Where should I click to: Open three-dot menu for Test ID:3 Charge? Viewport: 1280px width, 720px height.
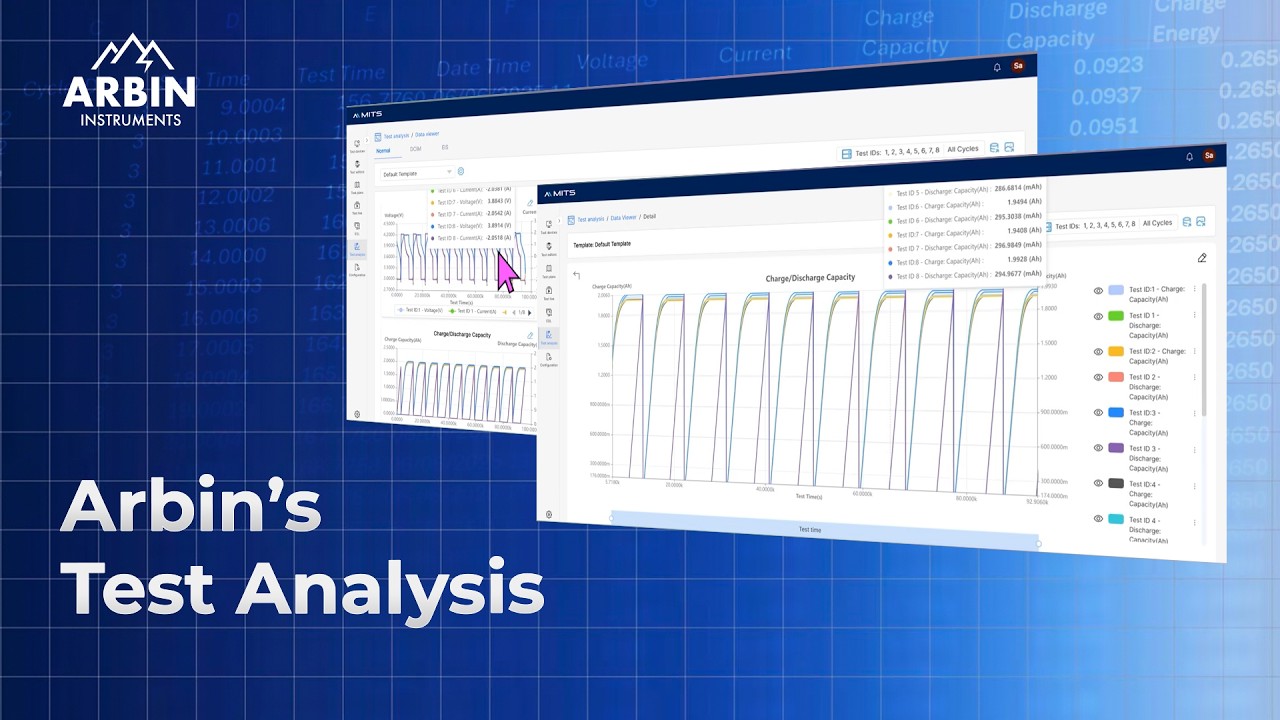tap(1194, 412)
